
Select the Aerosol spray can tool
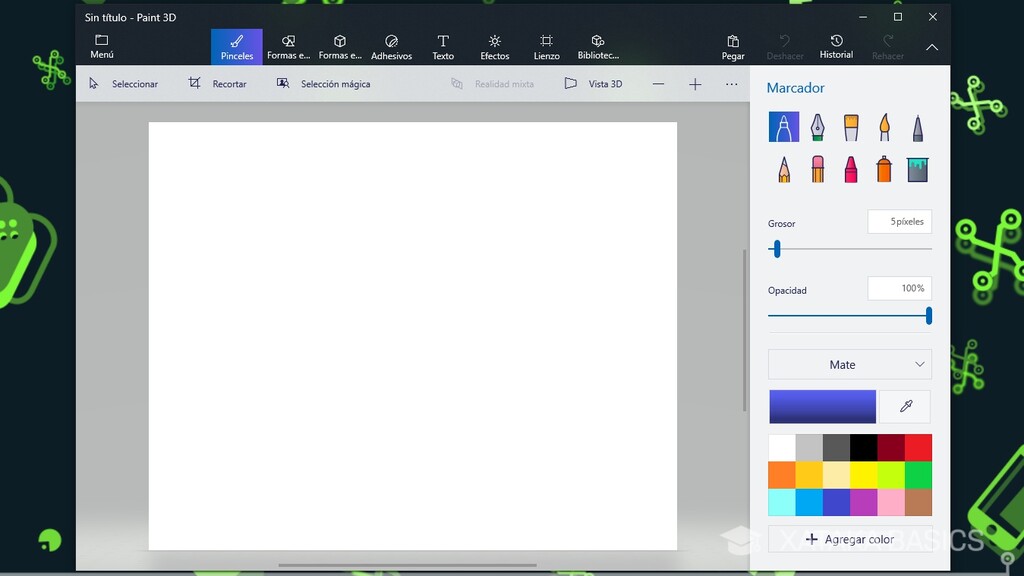point(884,168)
